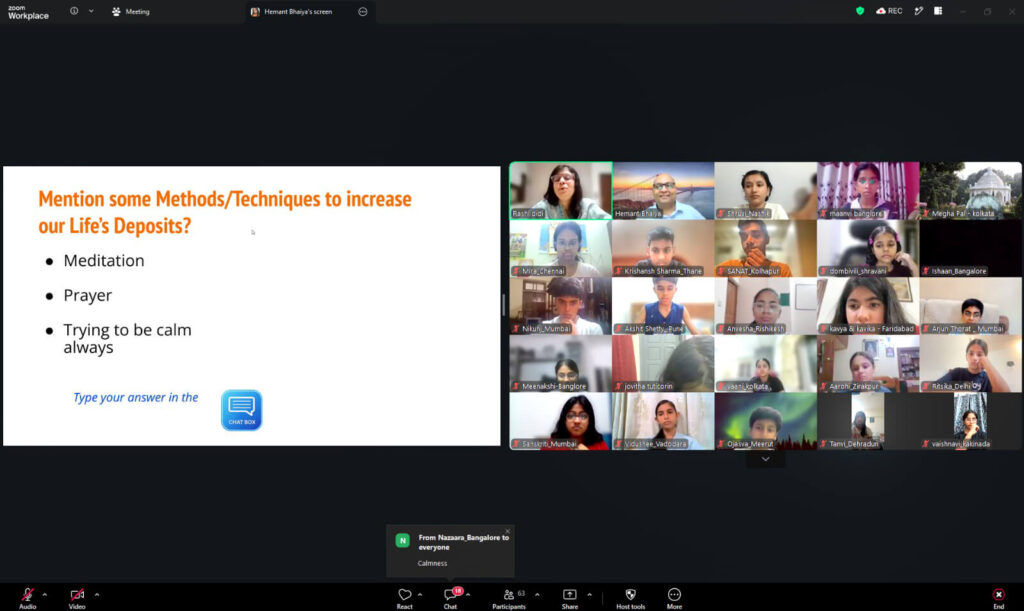Select the vaishnavi_kakinada video tile
The width and height of the screenshot is (1024, 611).
click(970, 420)
